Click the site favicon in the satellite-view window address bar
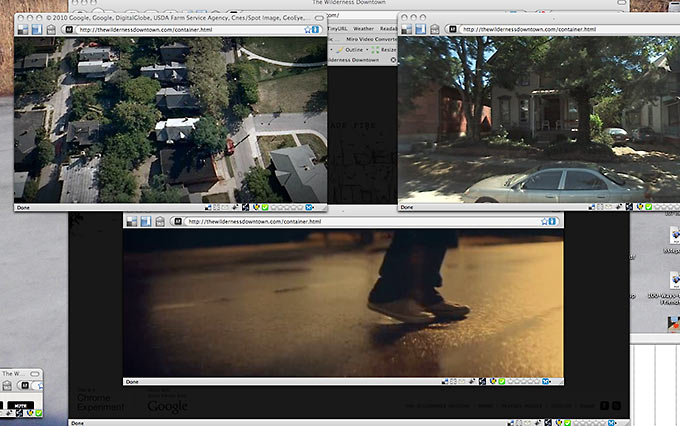 [x=69, y=29]
